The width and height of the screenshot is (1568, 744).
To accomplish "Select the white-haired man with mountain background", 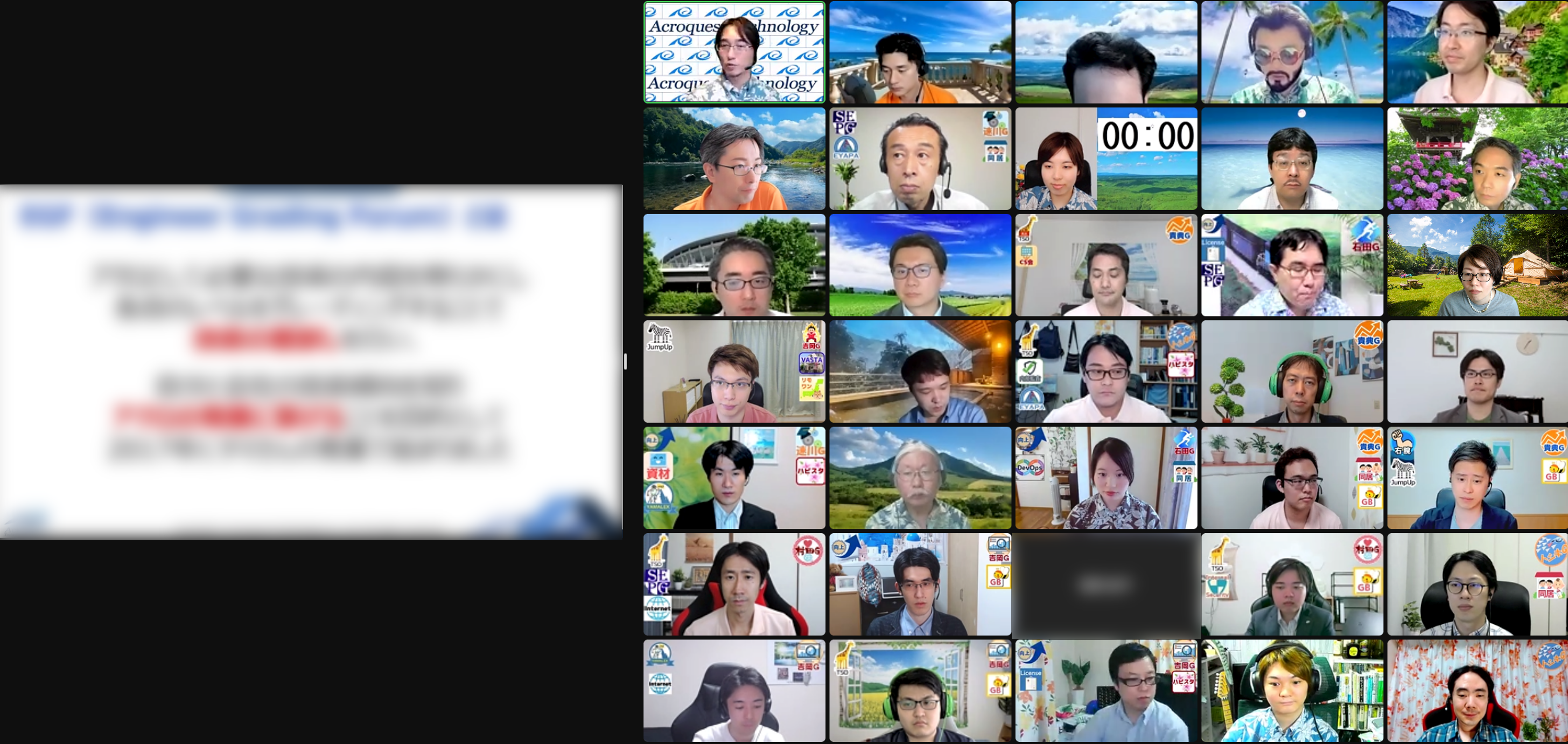I will coord(920,478).
